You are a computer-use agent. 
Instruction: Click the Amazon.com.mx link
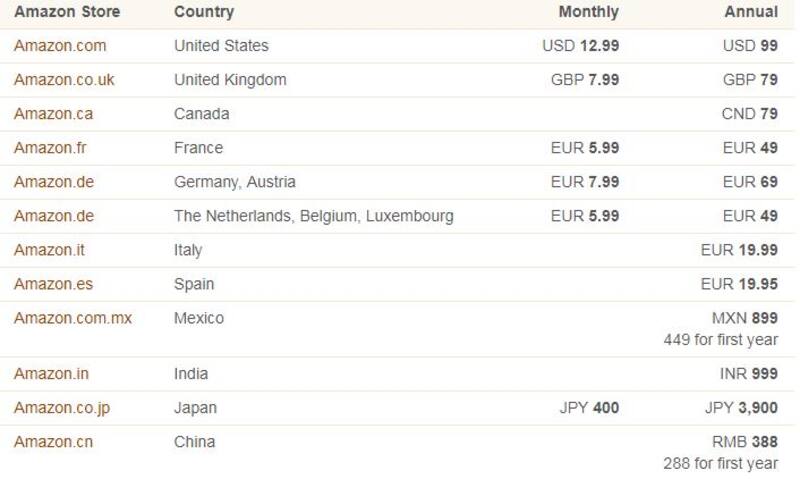click(73, 318)
